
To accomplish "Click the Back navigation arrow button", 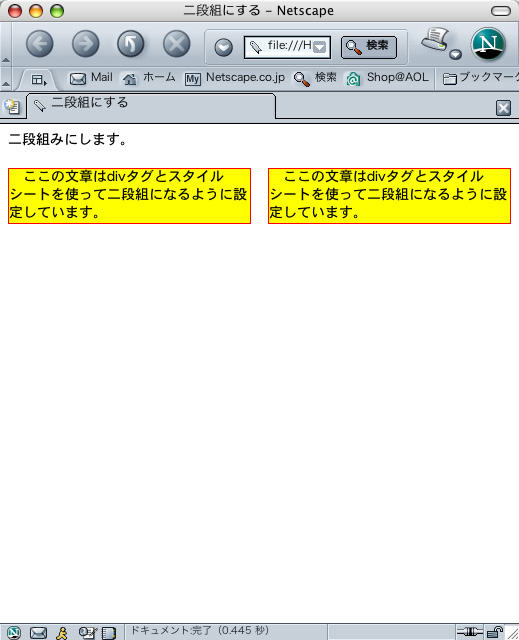I will 40,44.
